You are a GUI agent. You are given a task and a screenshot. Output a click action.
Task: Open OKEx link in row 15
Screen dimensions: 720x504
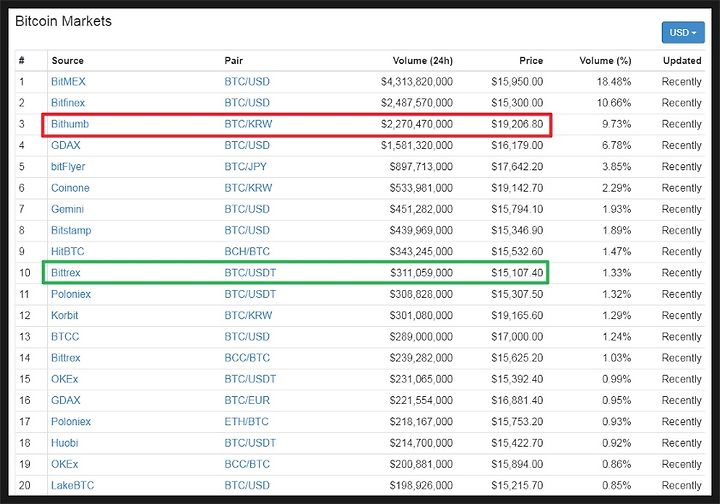65,379
